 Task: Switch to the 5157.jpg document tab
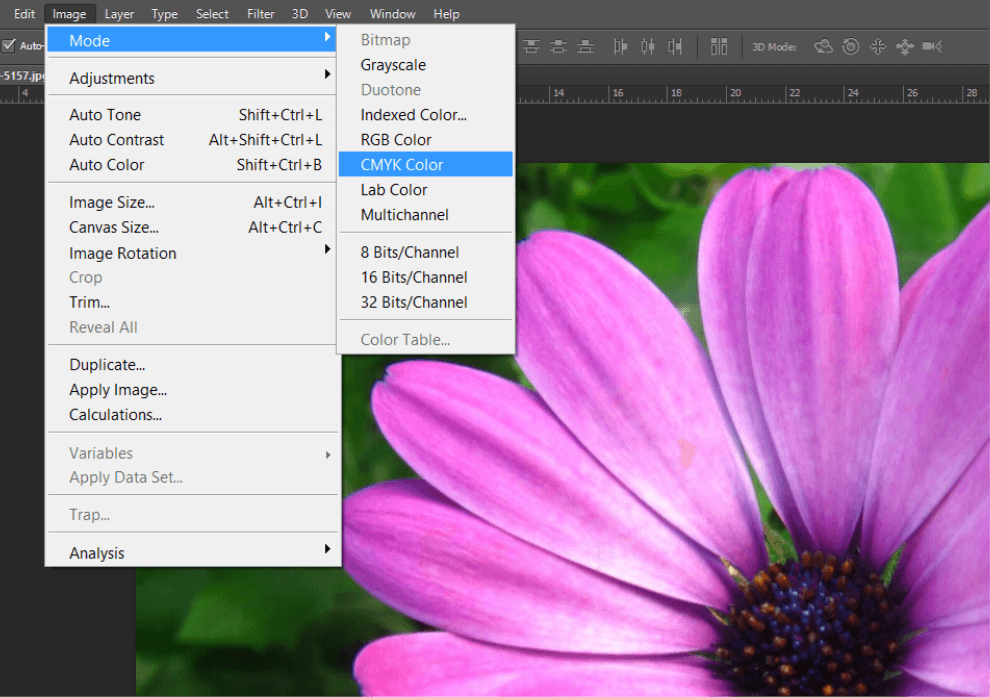[x=20, y=75]
